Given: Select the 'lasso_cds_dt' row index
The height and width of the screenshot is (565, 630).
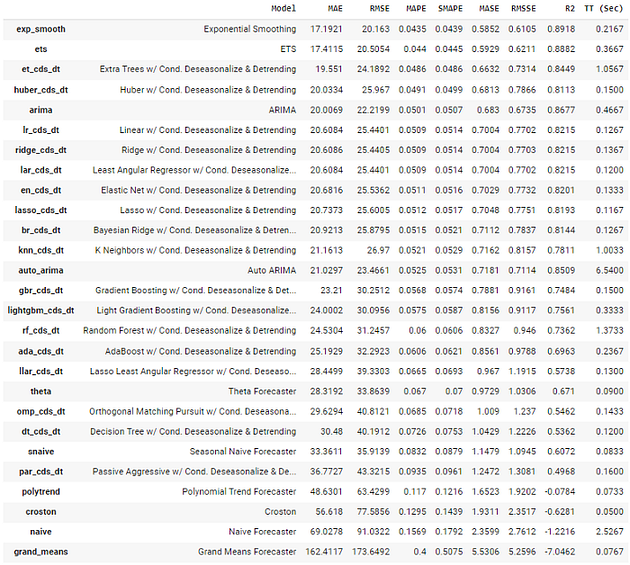Looking at the screenshot, I should pyautogui.click(x=41, y=210).
